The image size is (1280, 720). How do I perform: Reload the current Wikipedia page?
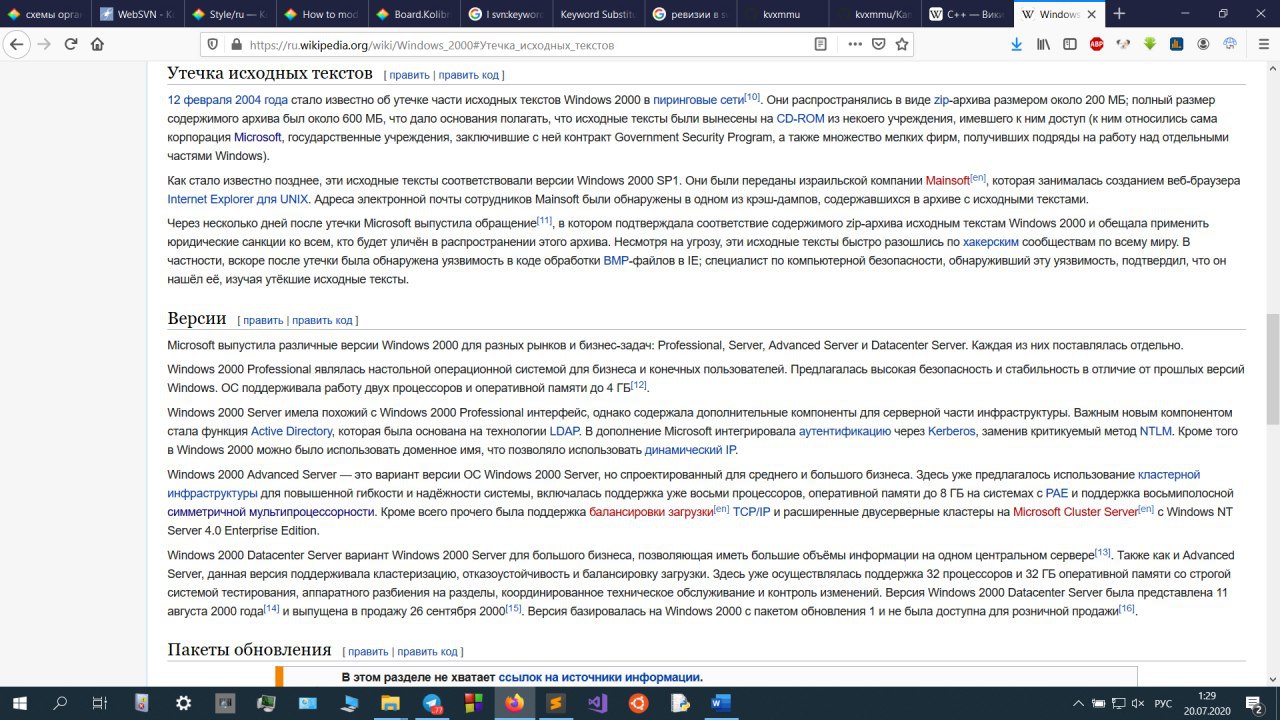(x=71, y=44)
